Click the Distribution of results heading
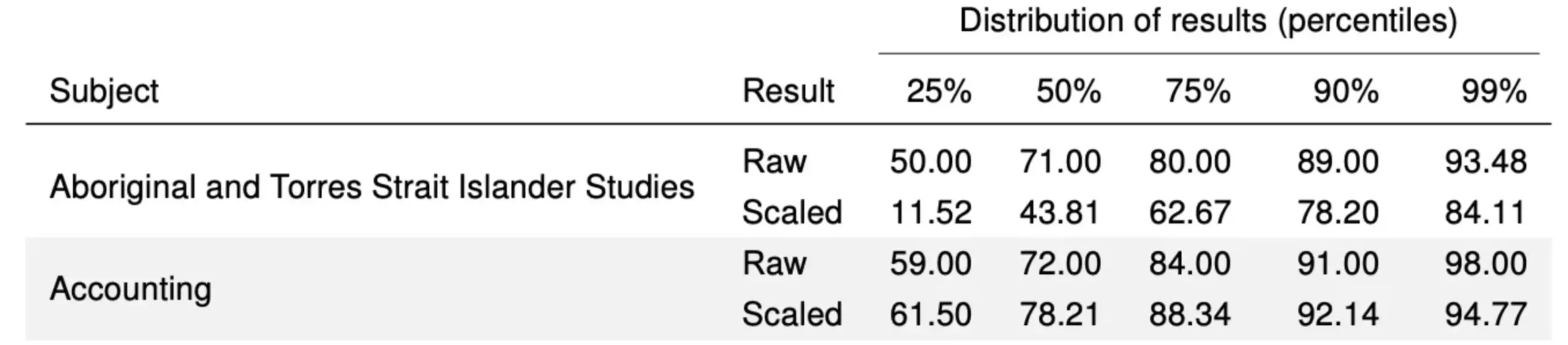This screenshot has height=345, width=1568. tap(1208, 21)
